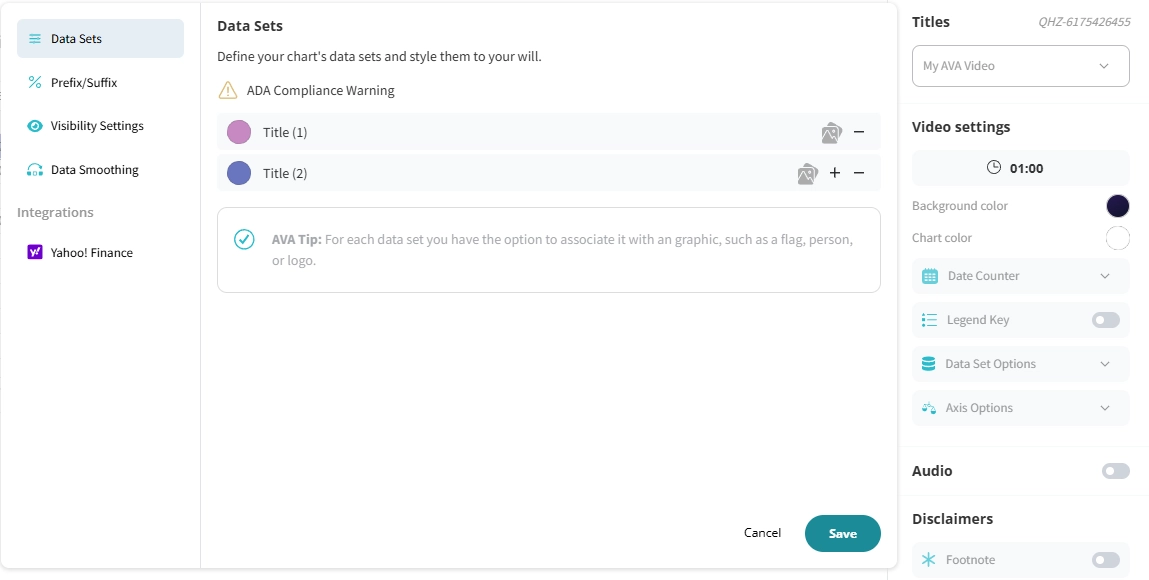Expand Data Set Options
Viewport: 1149px width, 580px height.
tap(1021, 364)
